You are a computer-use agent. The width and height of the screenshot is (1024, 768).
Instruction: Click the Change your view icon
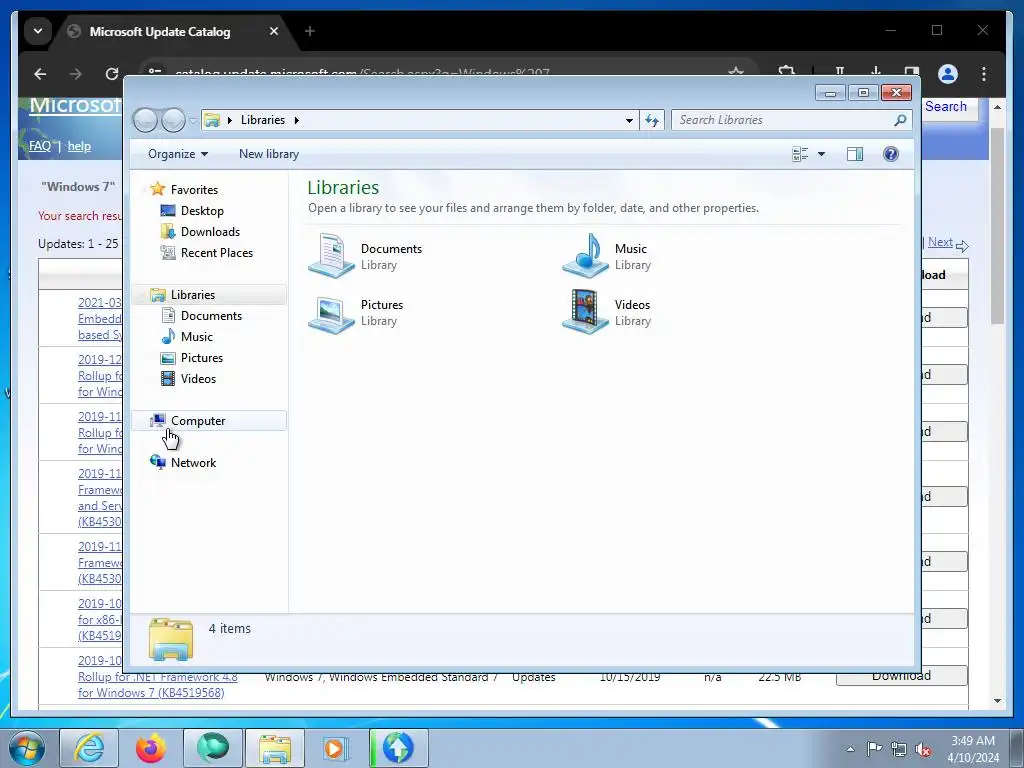click(800, 154)
